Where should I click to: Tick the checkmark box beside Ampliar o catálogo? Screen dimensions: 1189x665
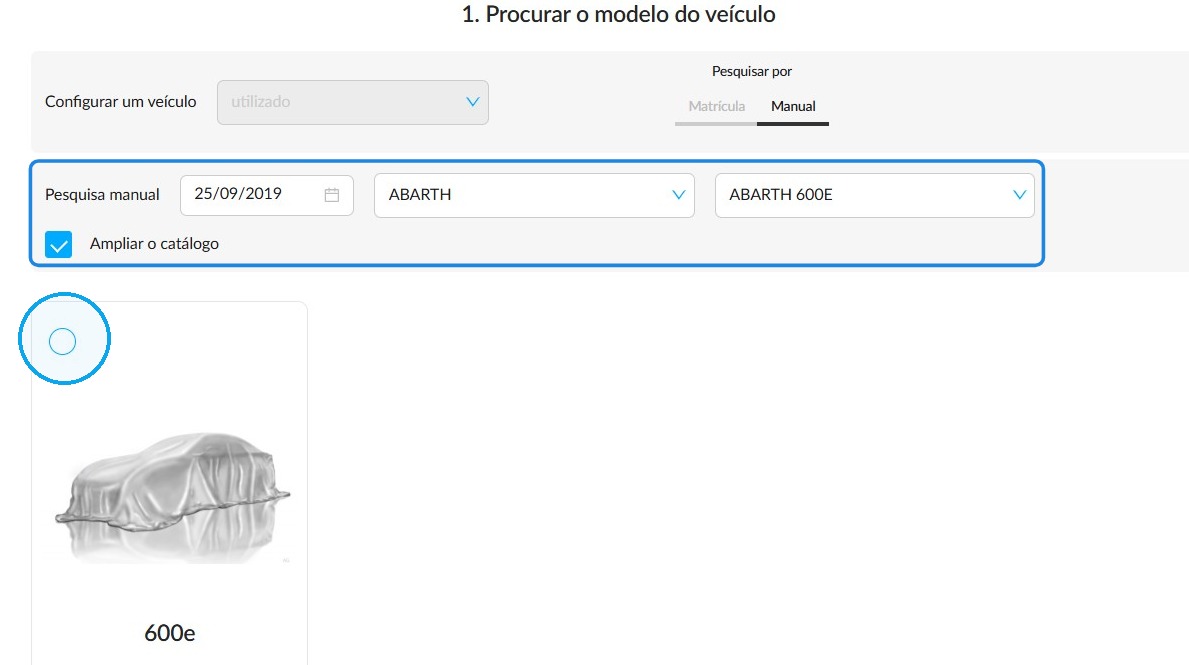(x=58, y=244)
